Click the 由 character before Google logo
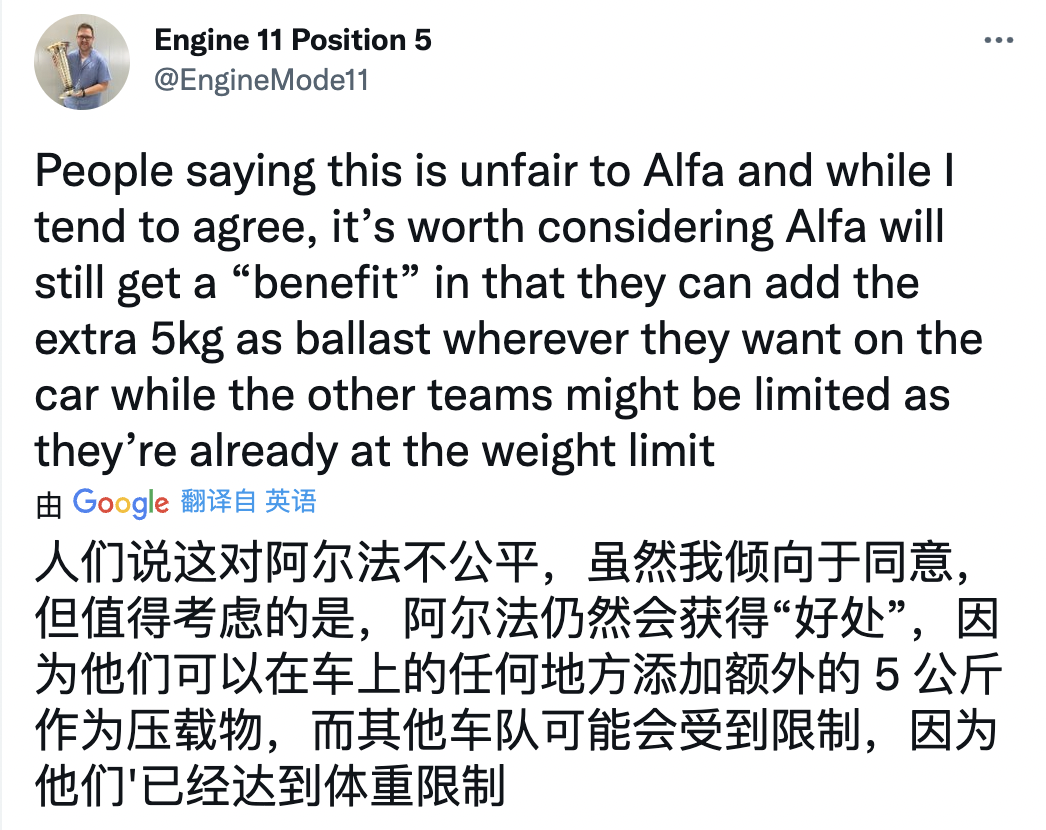 [49, 505]
